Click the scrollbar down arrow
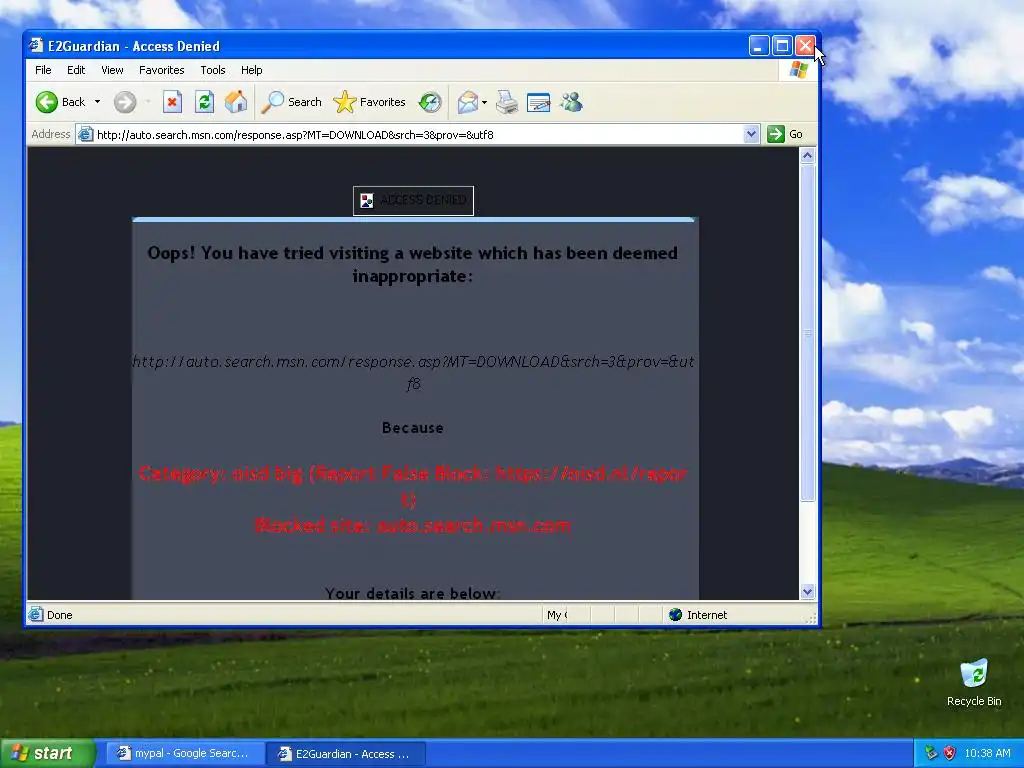Viewport: 1024px width, 768px height. point(807,592)
